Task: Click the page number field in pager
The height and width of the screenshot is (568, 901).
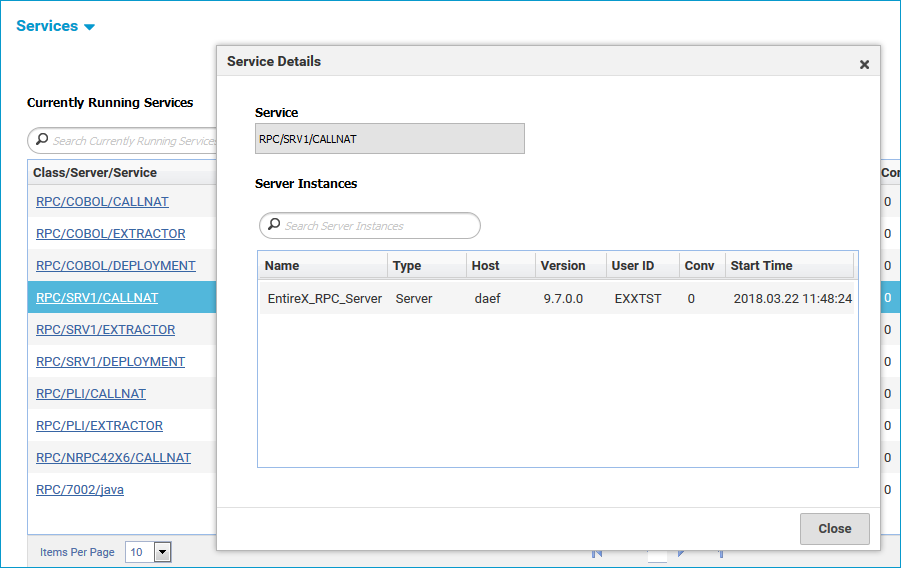Action: click(657, 555)
